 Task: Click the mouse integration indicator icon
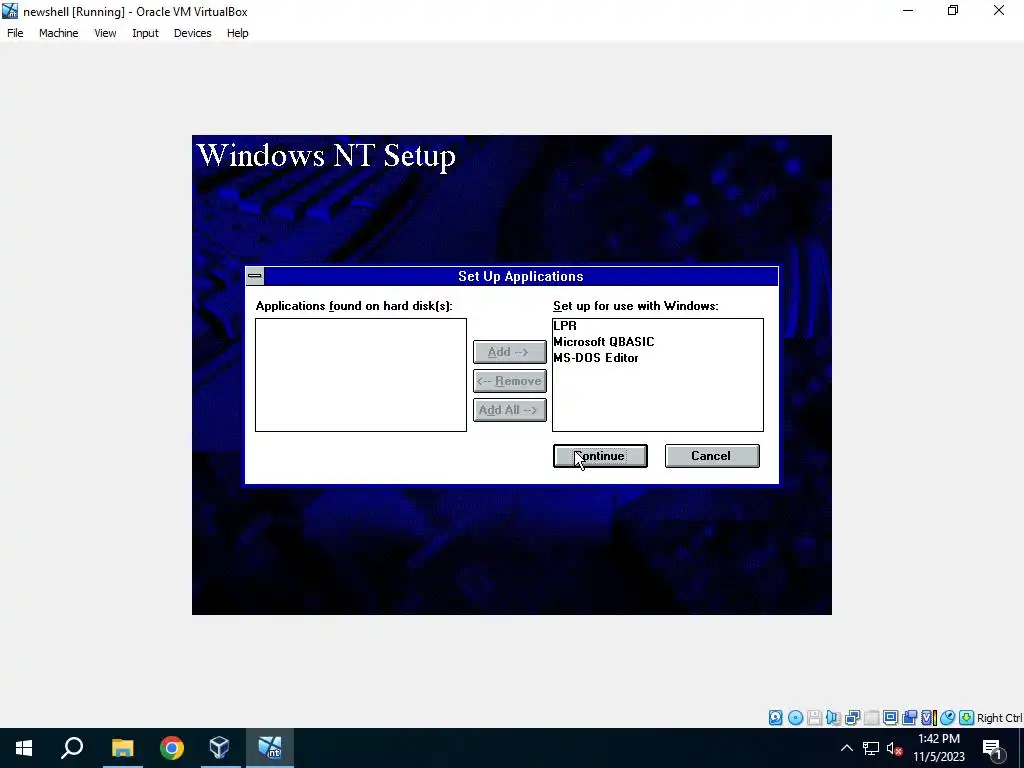(x=948, y=718)
